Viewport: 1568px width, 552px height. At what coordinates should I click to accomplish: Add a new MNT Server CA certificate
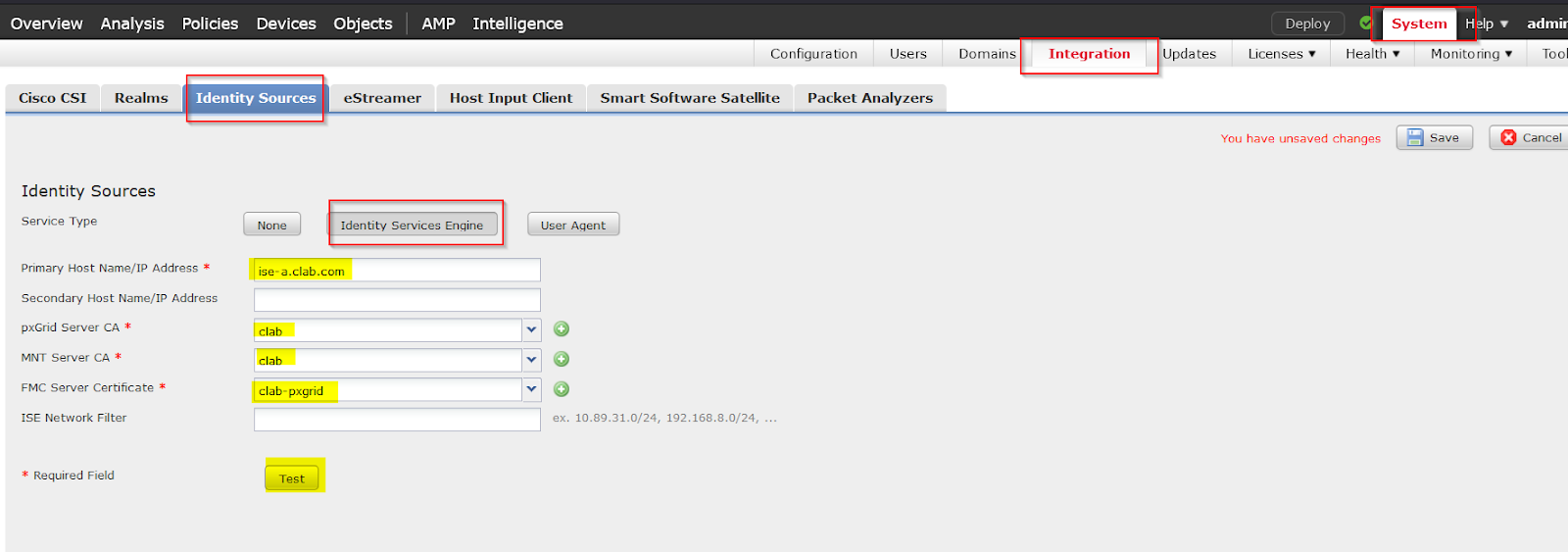point(562,360)
